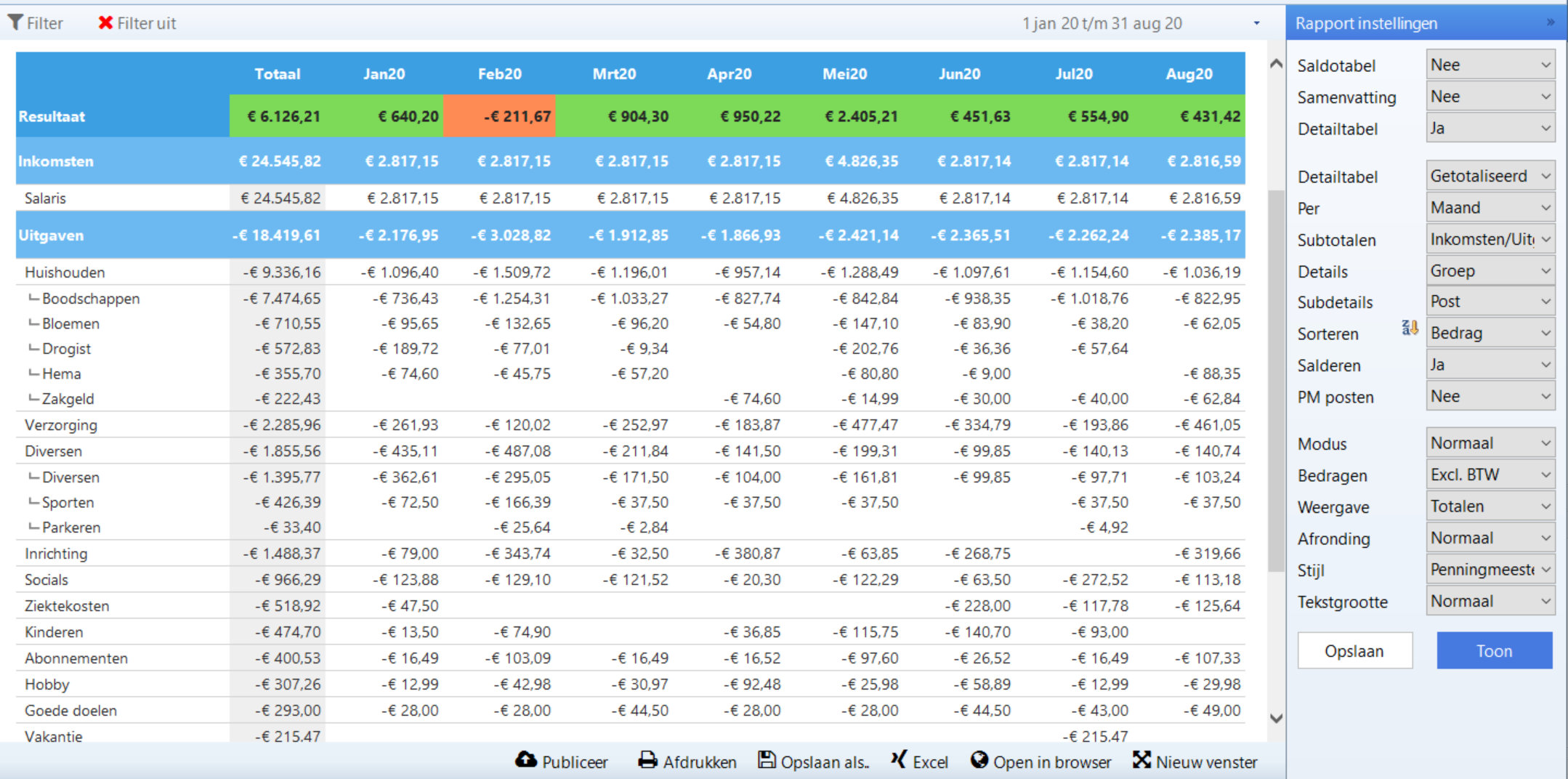The width and height of the screenshot is (1568, 779).
Task: Click the scroll down arrow of the table
Action: [x=1276, y=718]
